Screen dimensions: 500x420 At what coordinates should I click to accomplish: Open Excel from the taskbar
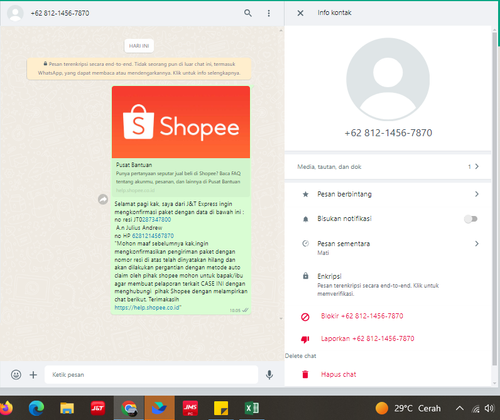(252, 408)
